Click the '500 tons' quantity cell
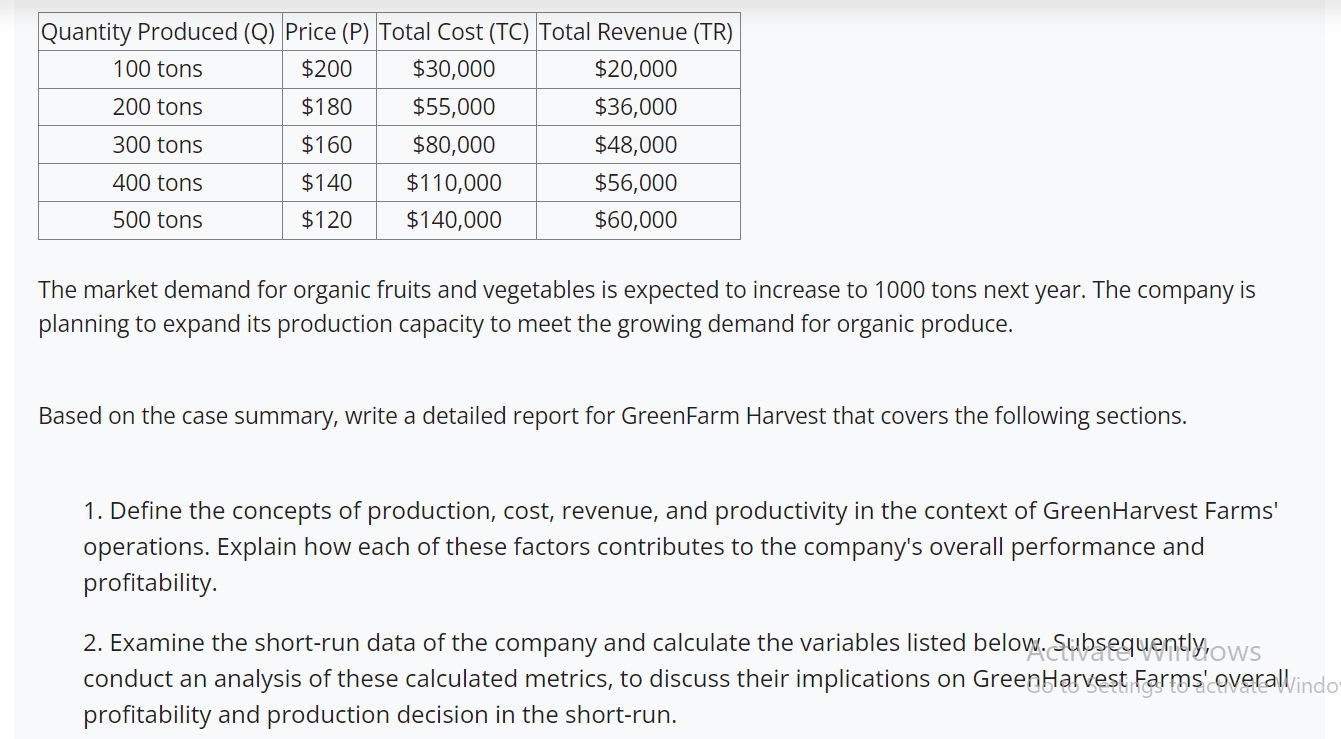This screenshot has height=739, width=1341. pos(158,220)
